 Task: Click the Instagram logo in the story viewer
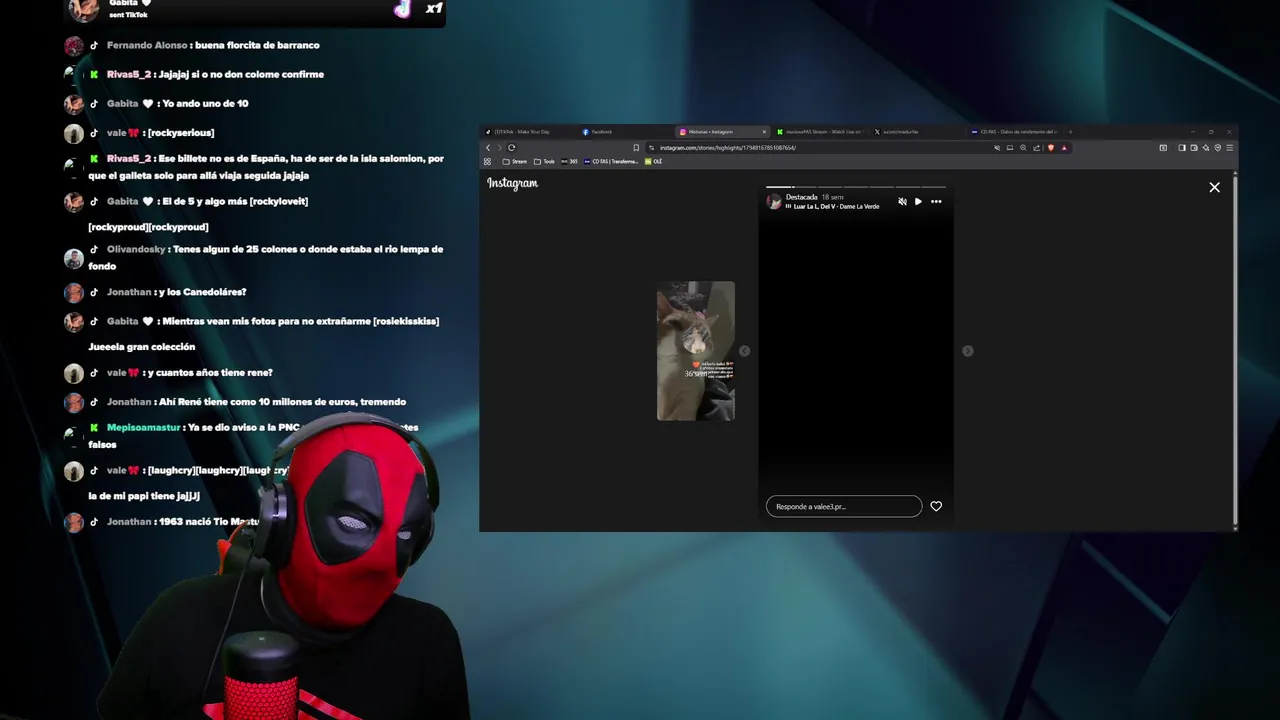pos(512,183)
